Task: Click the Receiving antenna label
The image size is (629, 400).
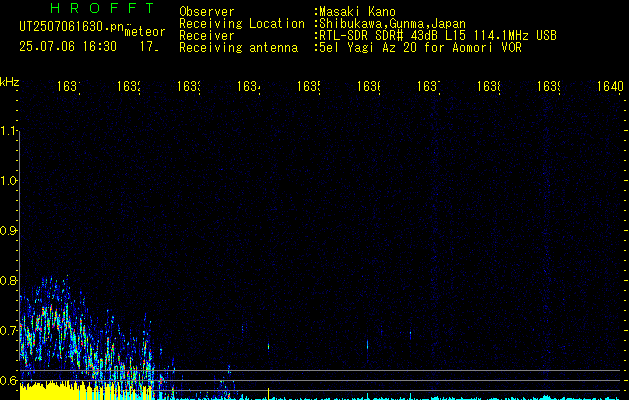Action: coord(239,48)
